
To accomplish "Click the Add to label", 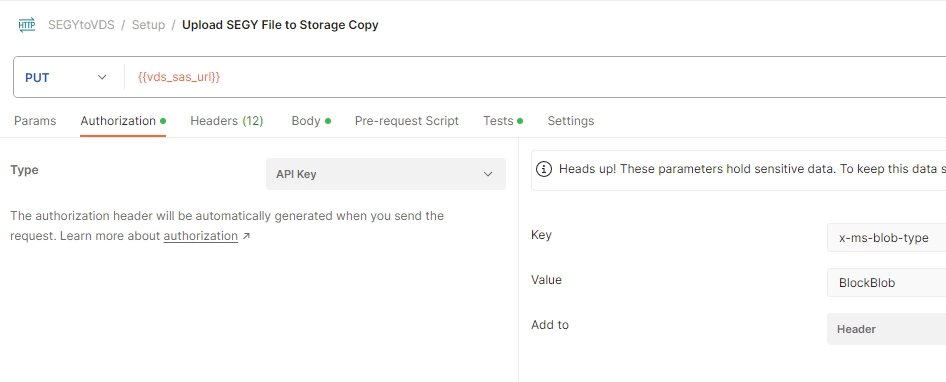I will (x=550, y=325).
